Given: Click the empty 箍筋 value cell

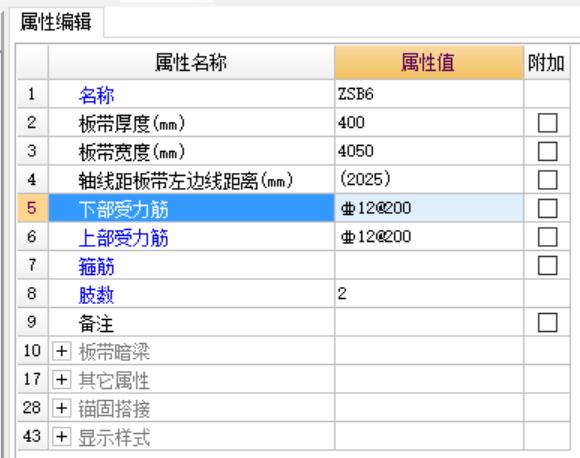Looking at the screenshot, I should click(429, 265).
